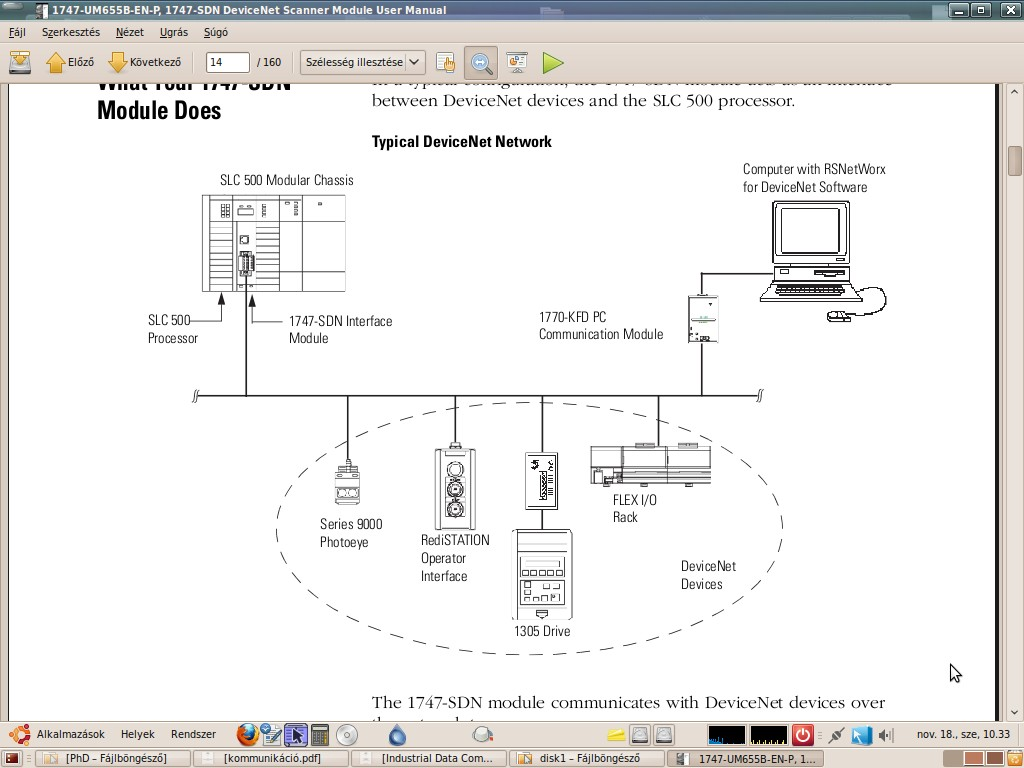The width and height of the screenshot is (1024, 768).
Task: Open the Súgó menu
Action: click(x=216, y=32)
